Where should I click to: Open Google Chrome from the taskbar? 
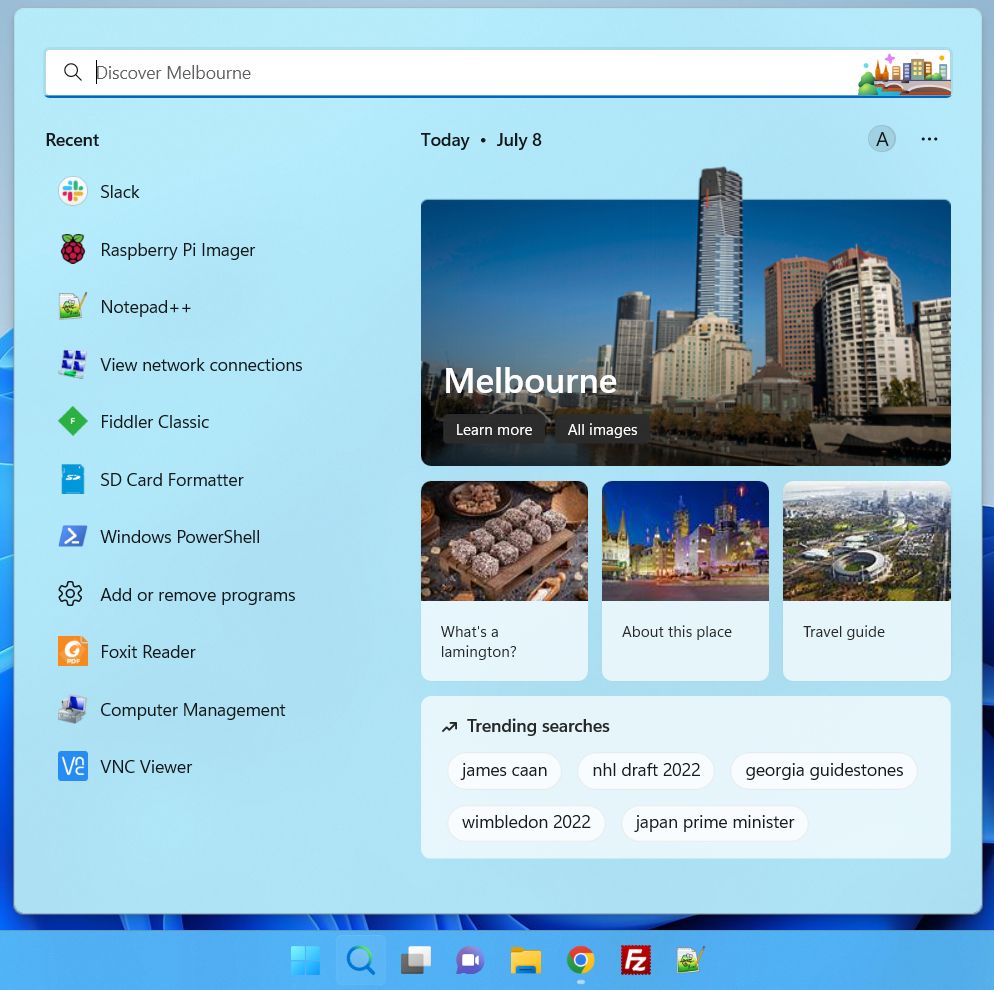coord(580,960)
